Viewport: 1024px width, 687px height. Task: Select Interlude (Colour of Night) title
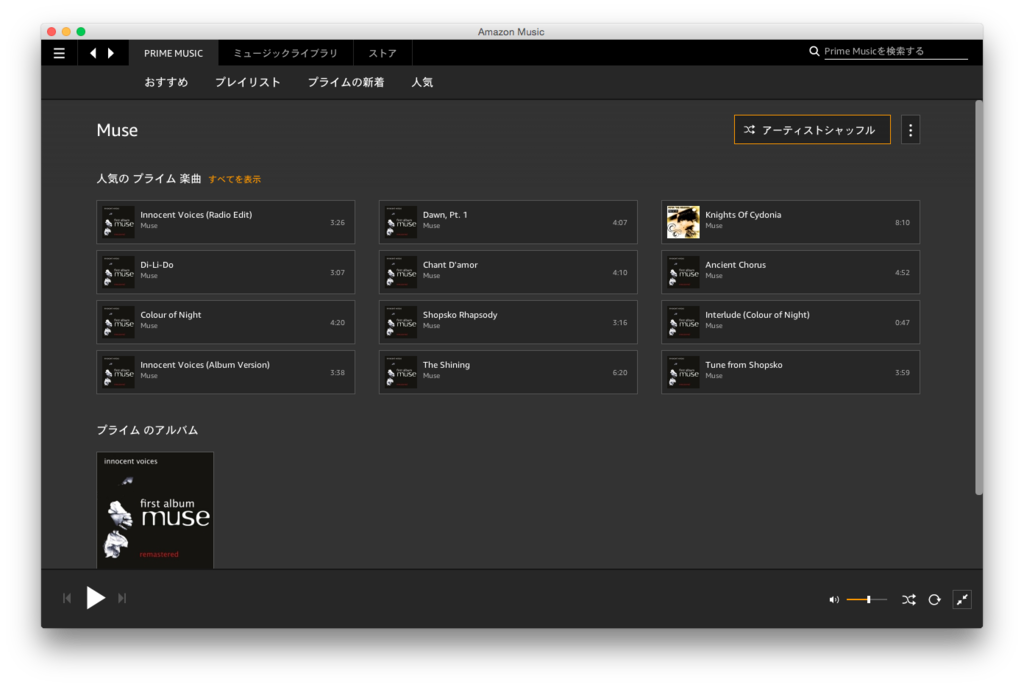(758, 315)
